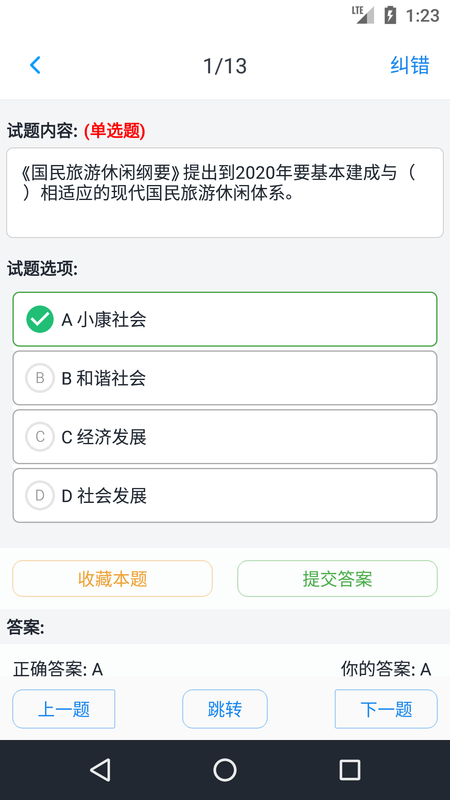Viewport: 450px width, 800px height.
Task: Advance with the 下一题 button
Action: (x=386, y=709)
